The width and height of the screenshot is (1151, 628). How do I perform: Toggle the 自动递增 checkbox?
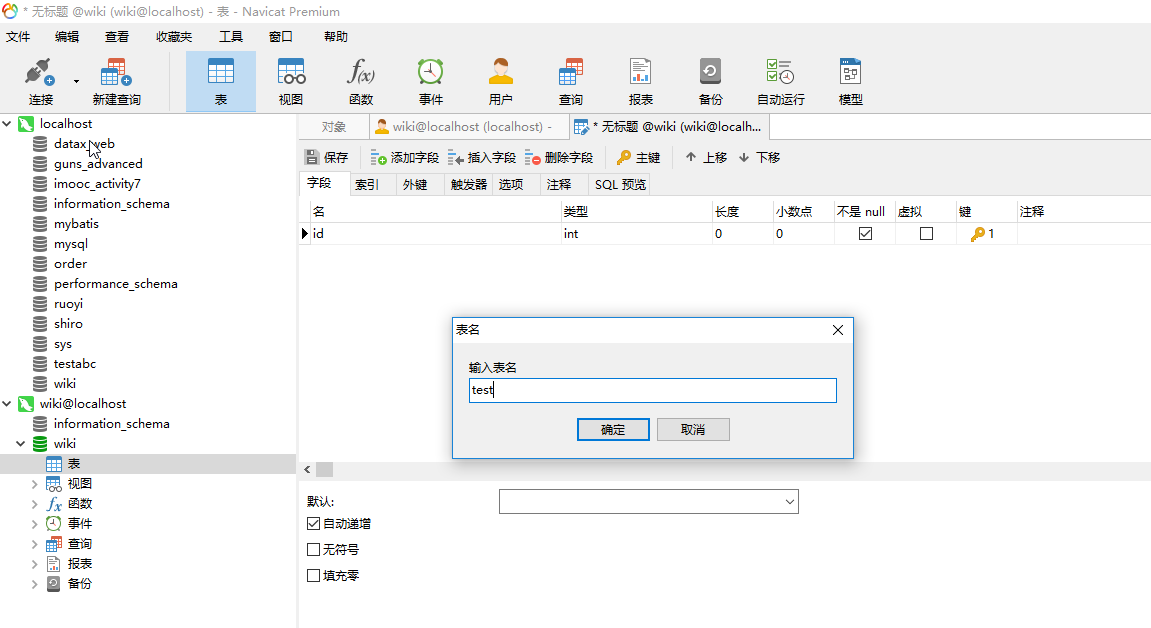313,524
